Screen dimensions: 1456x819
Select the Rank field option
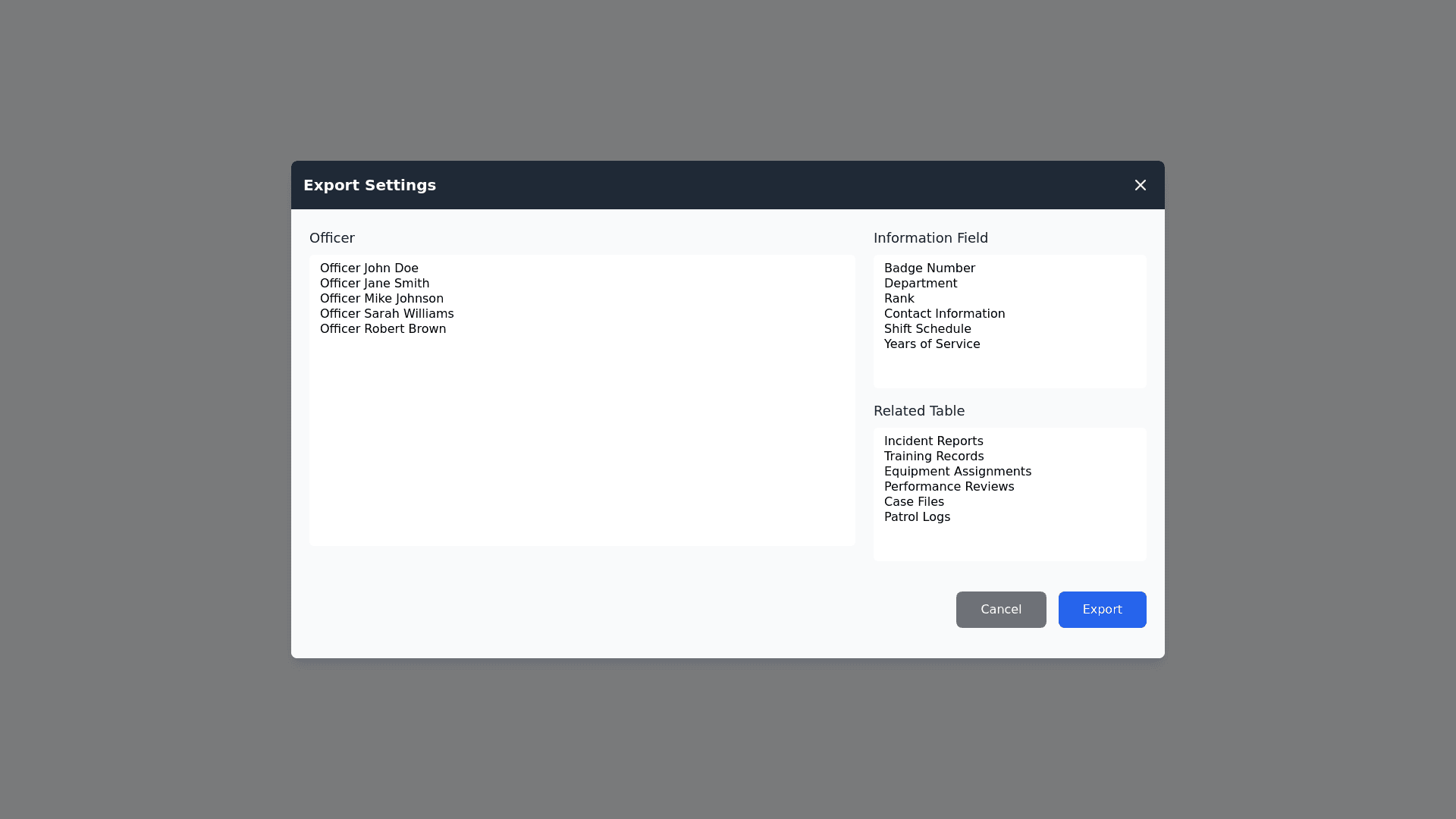(x=899, y=299)
